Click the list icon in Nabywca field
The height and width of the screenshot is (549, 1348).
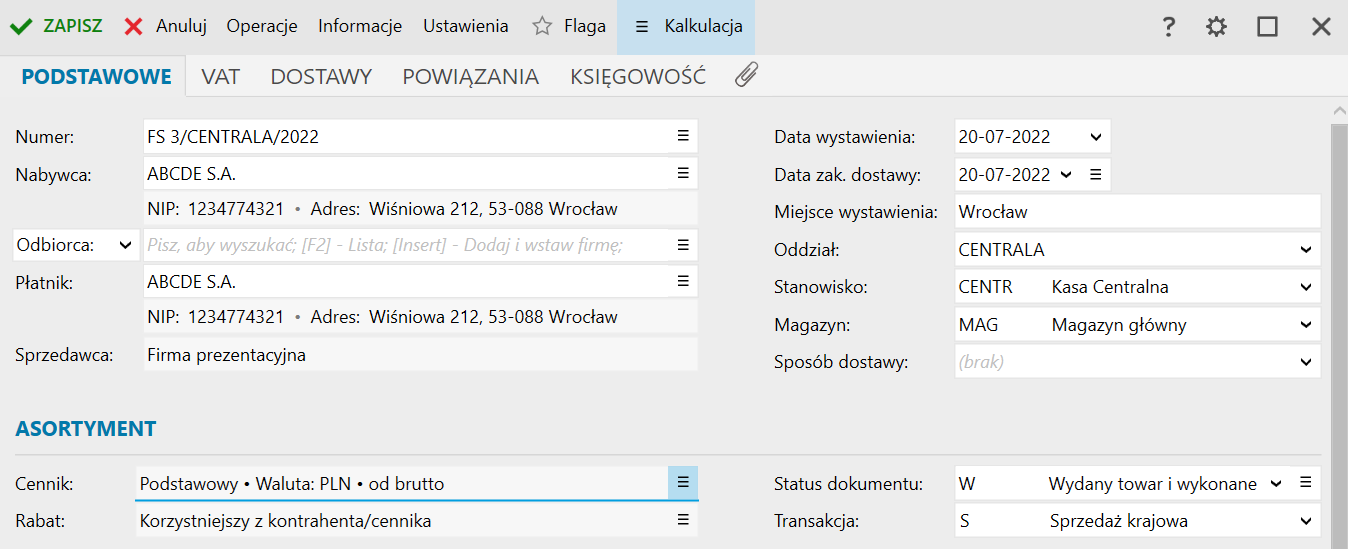coord(683,173)
